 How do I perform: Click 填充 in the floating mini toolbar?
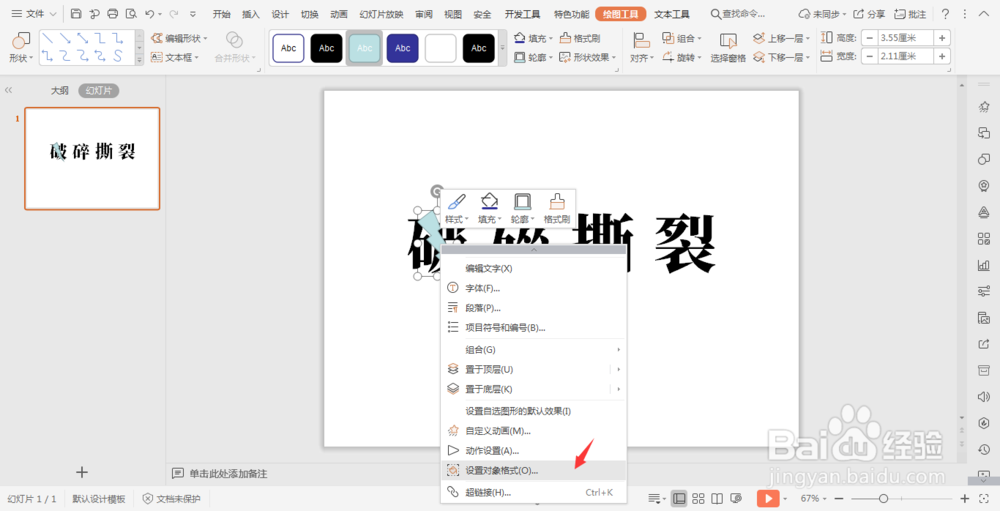point(489,209)
